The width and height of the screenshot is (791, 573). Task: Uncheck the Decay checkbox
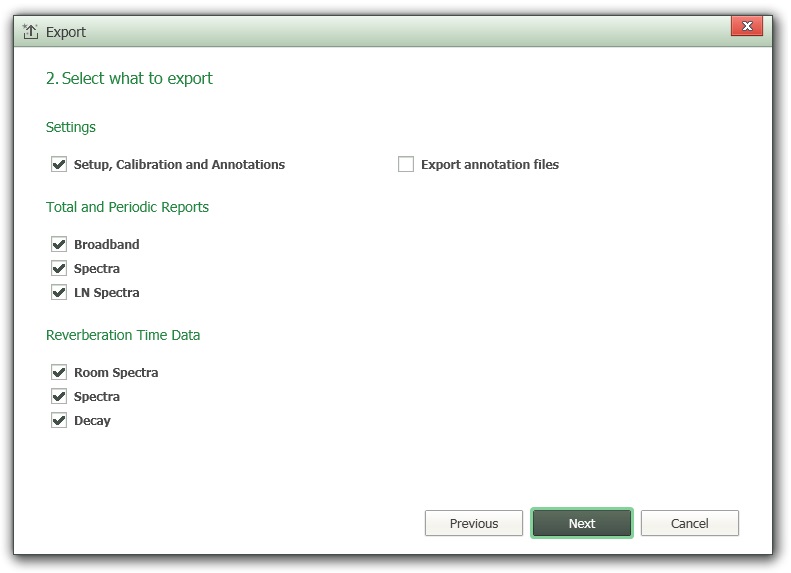(59, 421)
